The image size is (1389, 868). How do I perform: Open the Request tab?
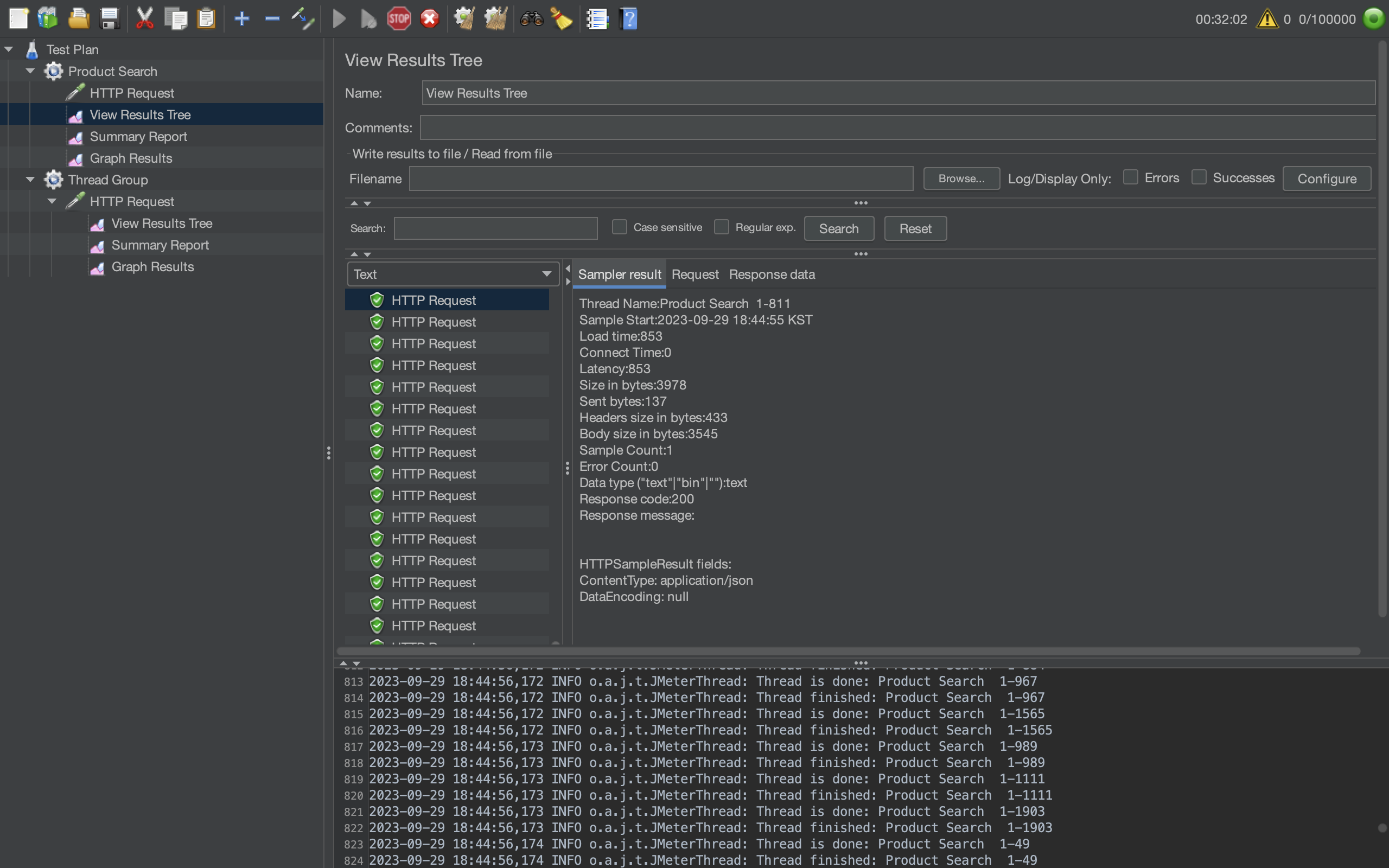point(694,275)
